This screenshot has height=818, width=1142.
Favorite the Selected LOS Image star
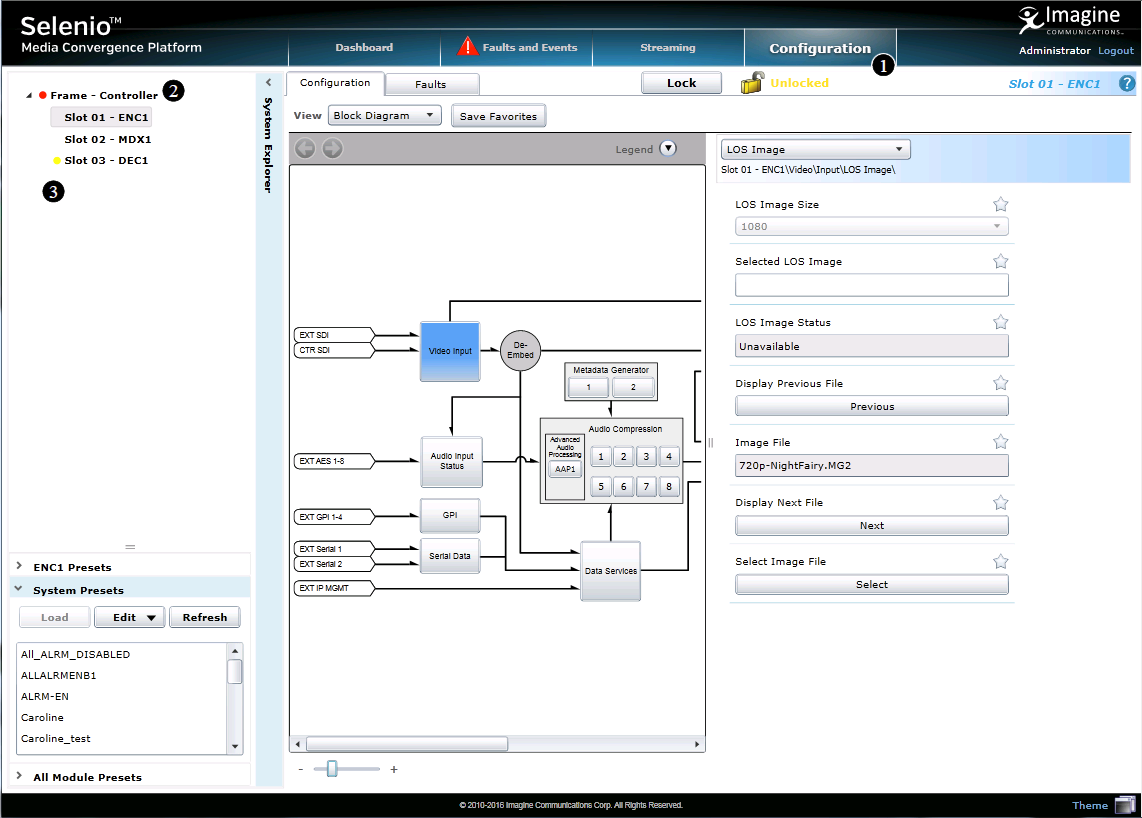(1001, 261)
